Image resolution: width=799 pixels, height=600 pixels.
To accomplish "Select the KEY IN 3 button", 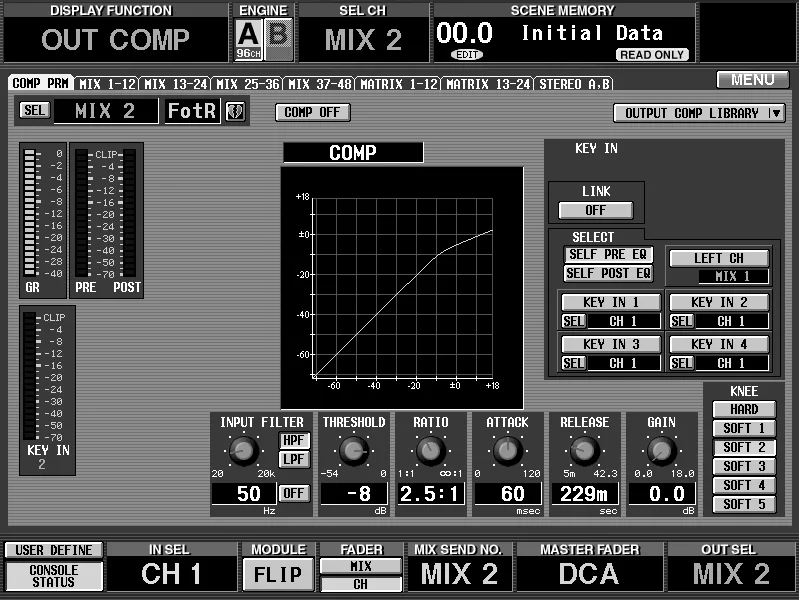I will point(610,344).
